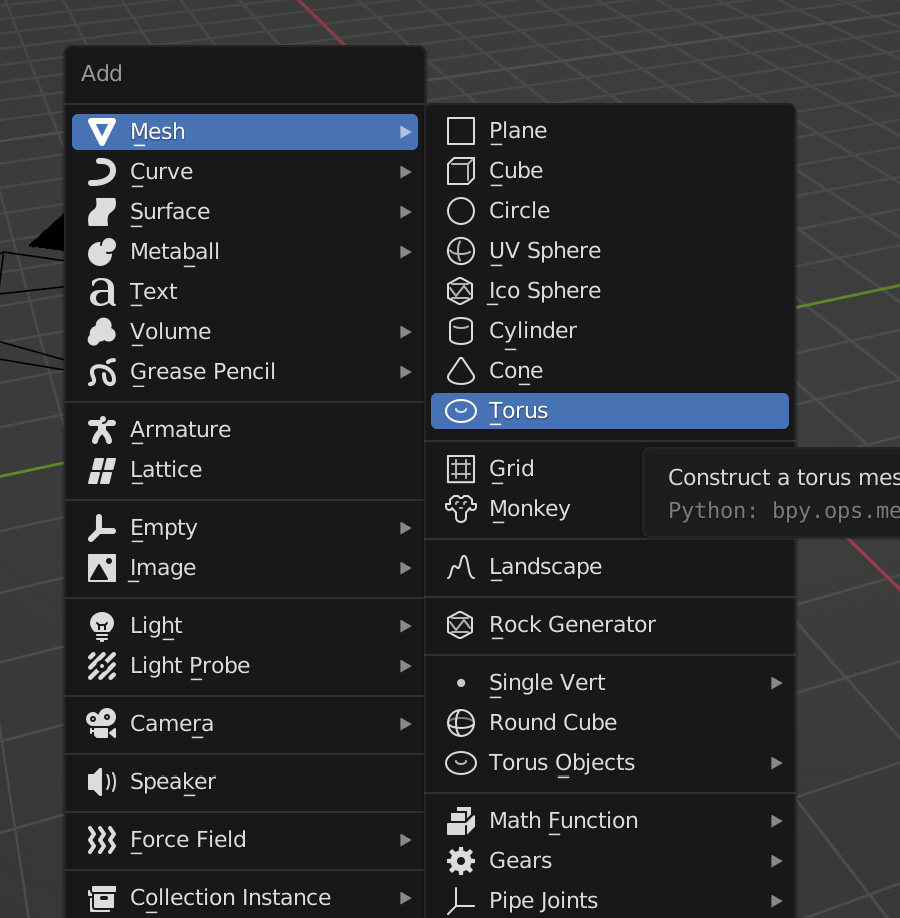
Task: Click the UV Sphere icon
Action: click(461, 251)
